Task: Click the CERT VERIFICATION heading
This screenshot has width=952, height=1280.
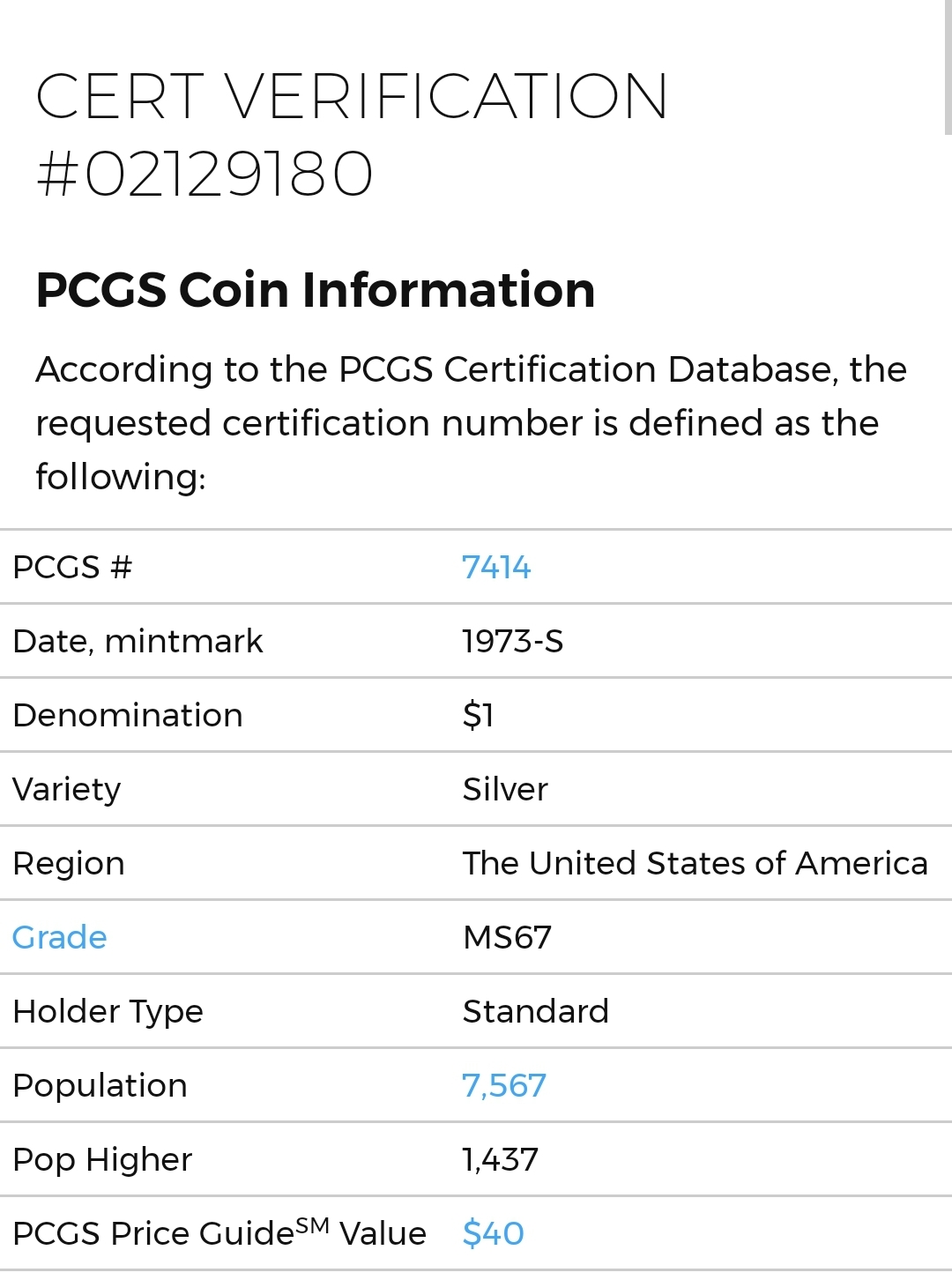Action: coord(352,96)
